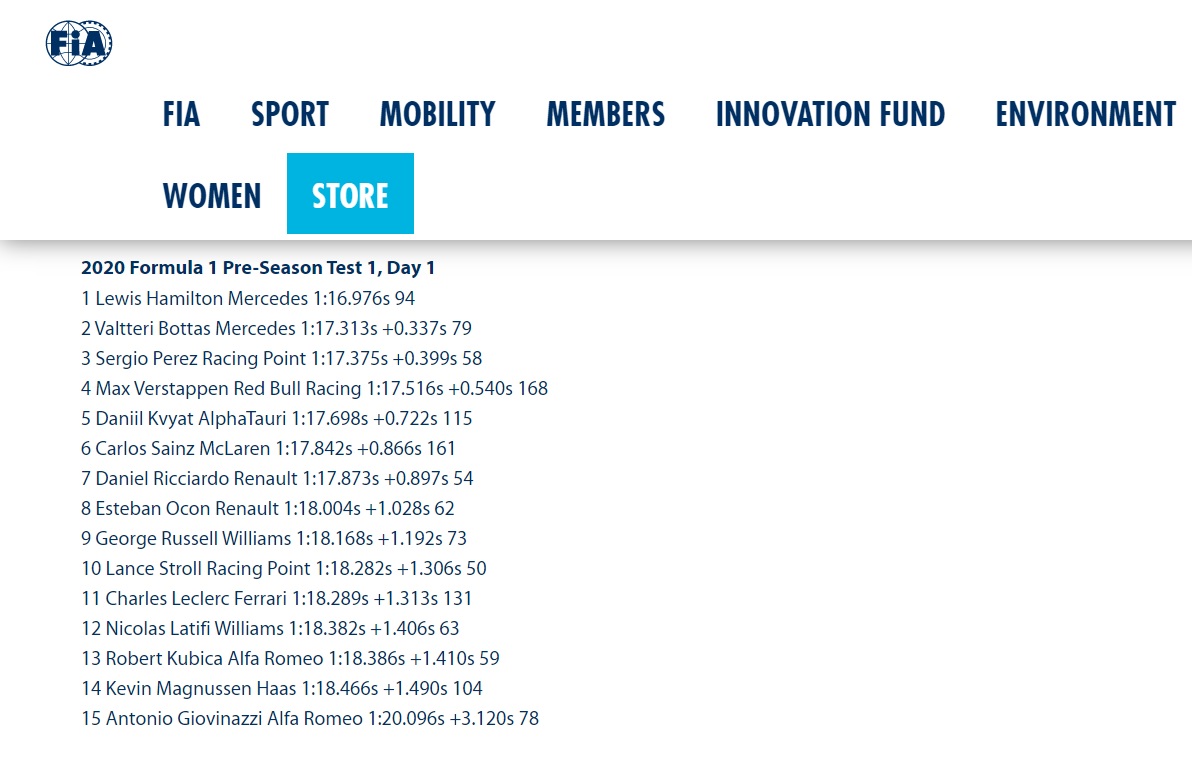1192x768 pixels.
Task: Open the FIA menu item
Action: (x=181, y=114)
